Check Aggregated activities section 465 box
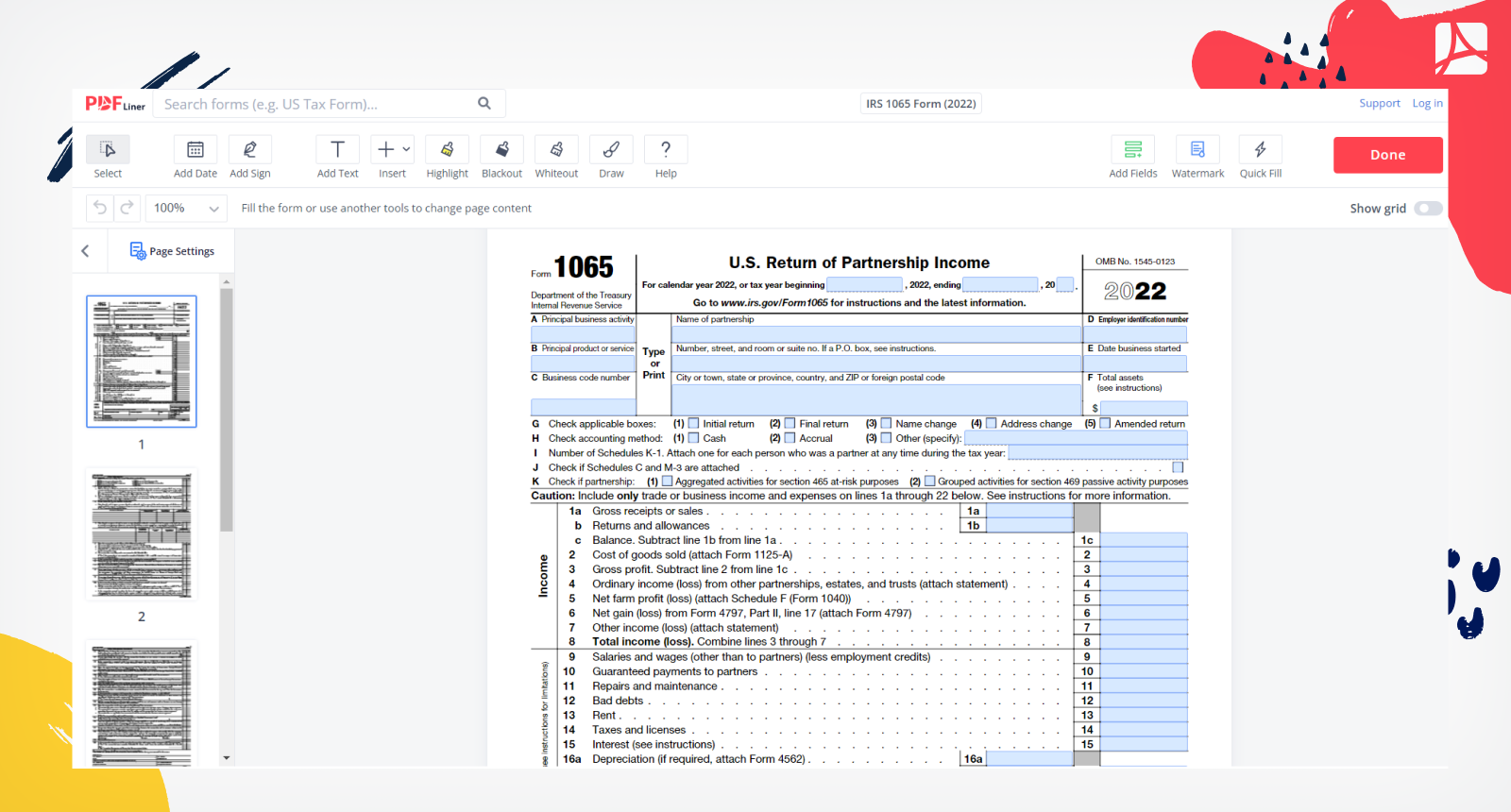The image size is (1511, 812). [667, 482]
